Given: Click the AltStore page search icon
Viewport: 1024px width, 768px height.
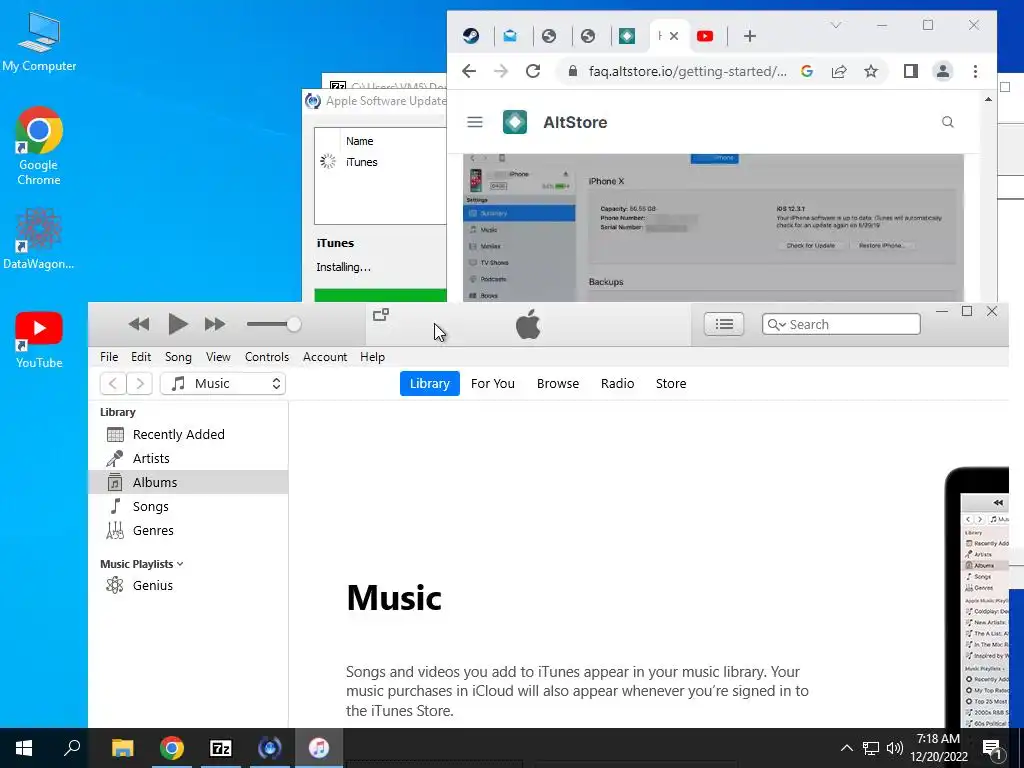Looking at the screenshot, I should click(x=948, y=122).
